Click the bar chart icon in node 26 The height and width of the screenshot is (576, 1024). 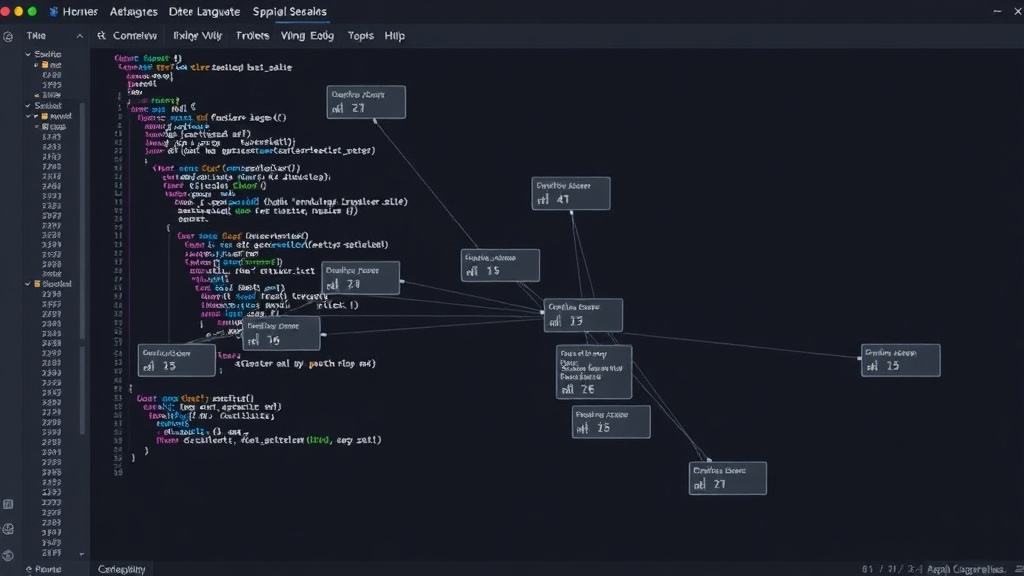(568, 389)
